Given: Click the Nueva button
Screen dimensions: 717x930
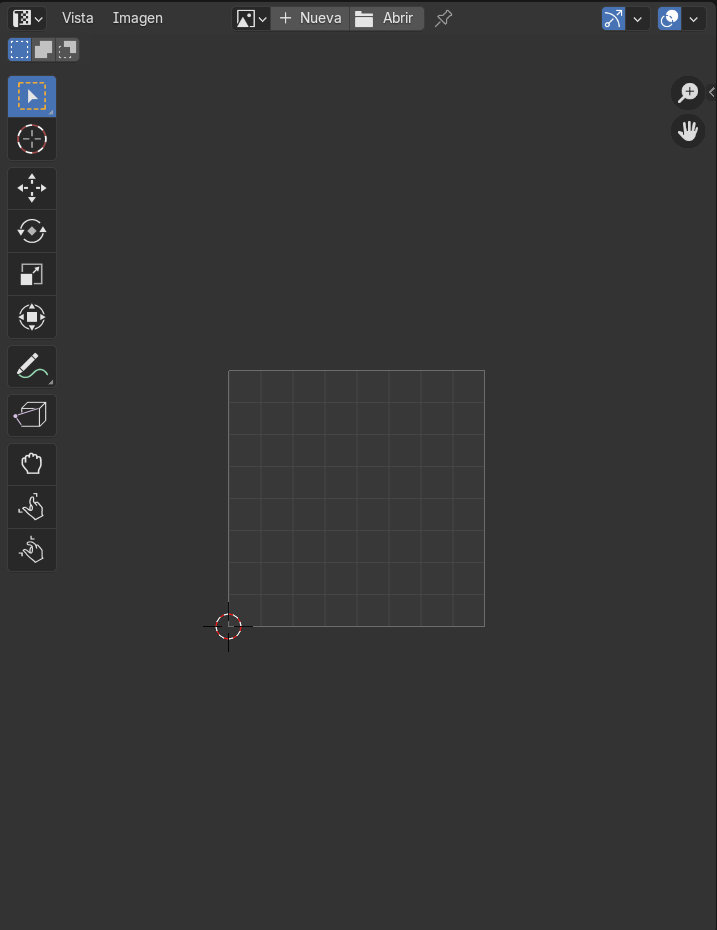Looking at the screenshot, I should 310,18.
